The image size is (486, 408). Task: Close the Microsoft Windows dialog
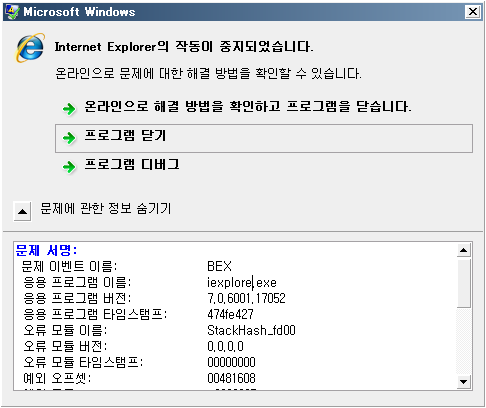pos(473,12)
